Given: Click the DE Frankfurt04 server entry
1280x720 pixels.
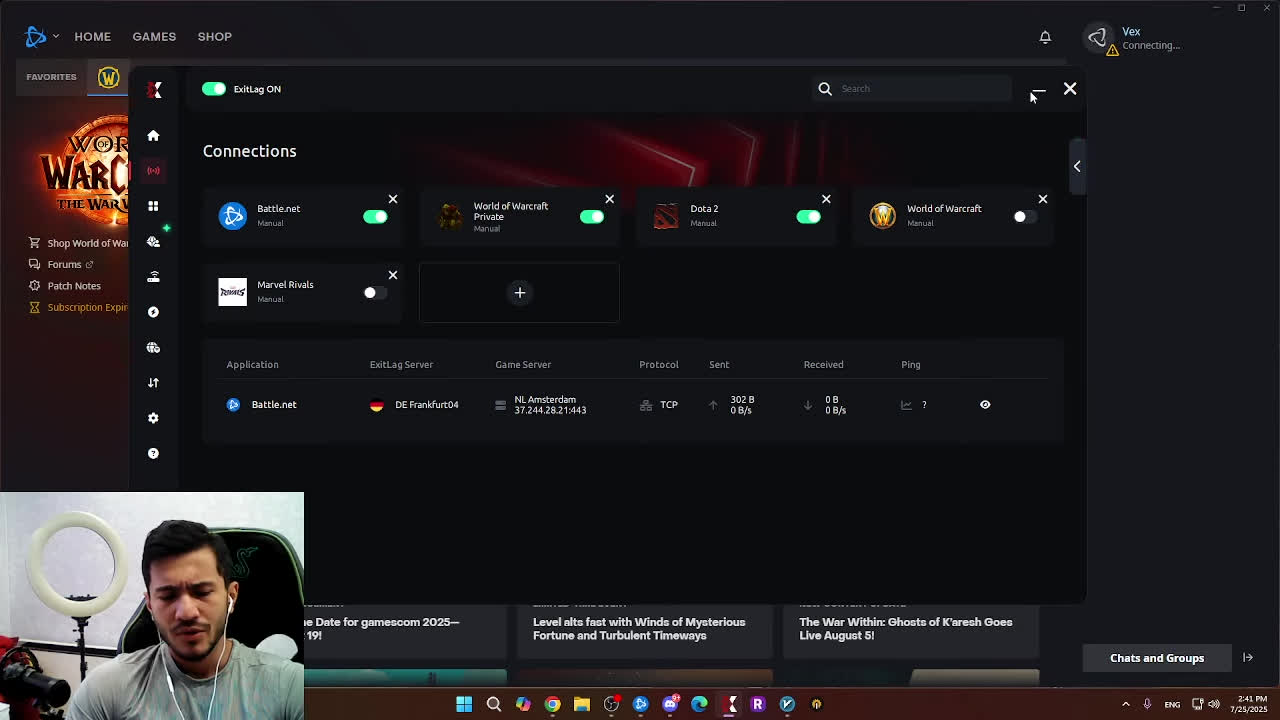Looking at the screenshot, I should coord(414,405).
